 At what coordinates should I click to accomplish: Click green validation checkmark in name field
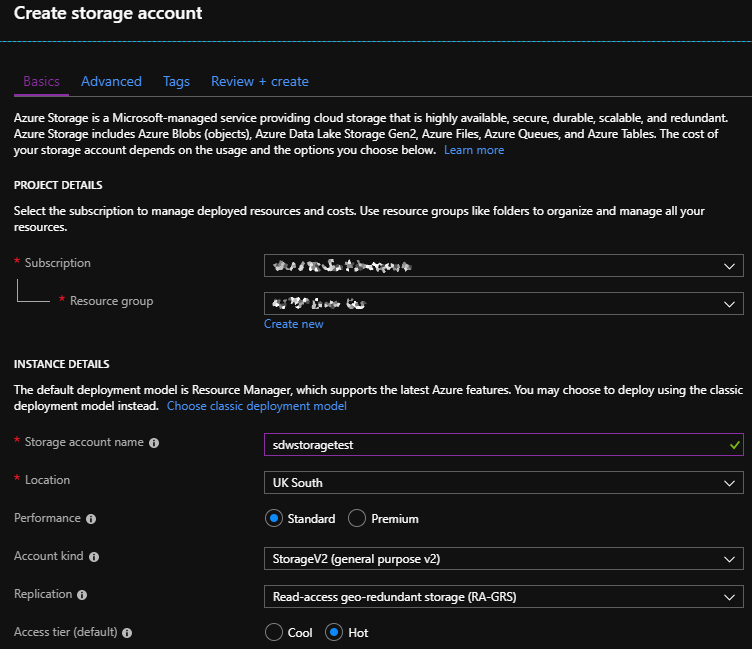(735, 444)
